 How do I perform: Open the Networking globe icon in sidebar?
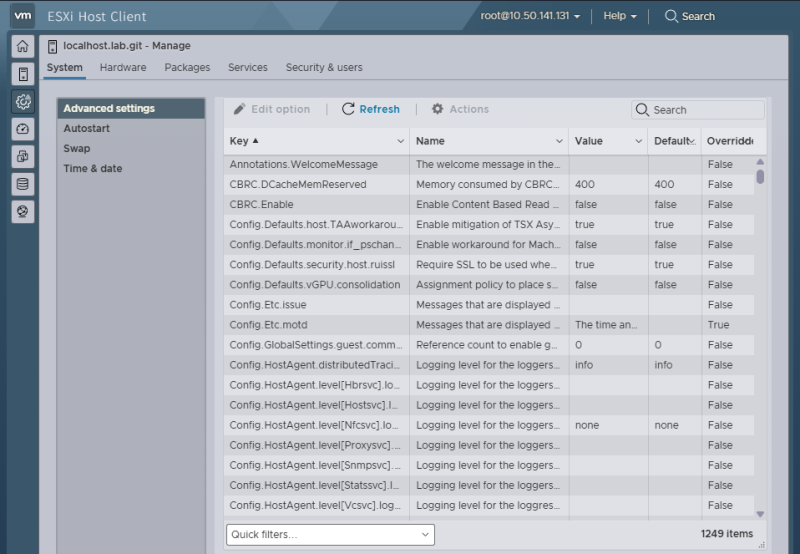click(x=22, y=211)
